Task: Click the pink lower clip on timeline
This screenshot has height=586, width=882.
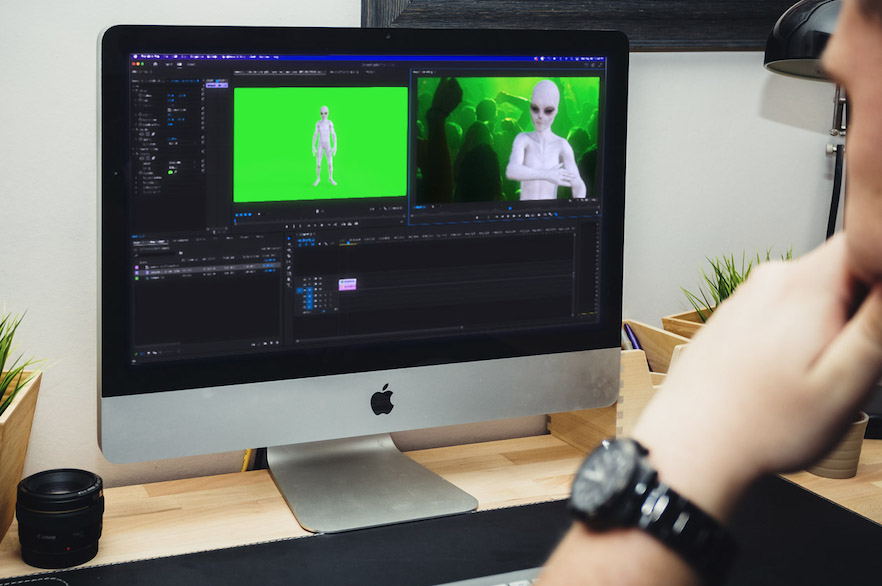Action: point(347,287)
